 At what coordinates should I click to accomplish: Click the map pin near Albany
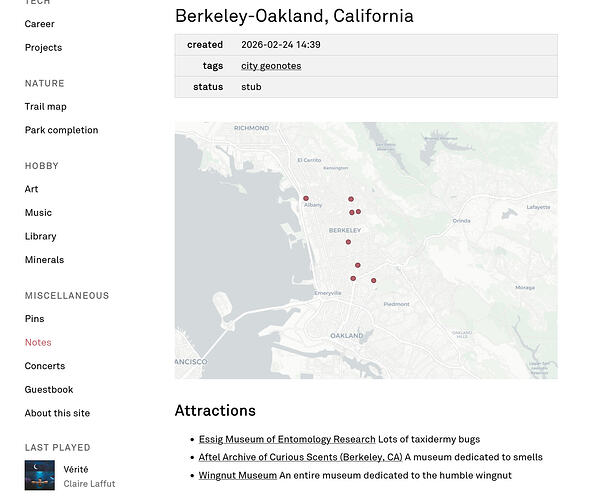306,198
